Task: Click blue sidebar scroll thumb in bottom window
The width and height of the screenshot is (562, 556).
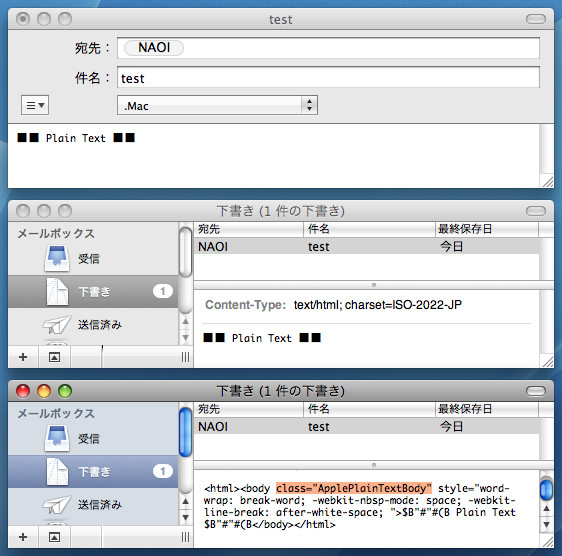Action: coord(185,433)
